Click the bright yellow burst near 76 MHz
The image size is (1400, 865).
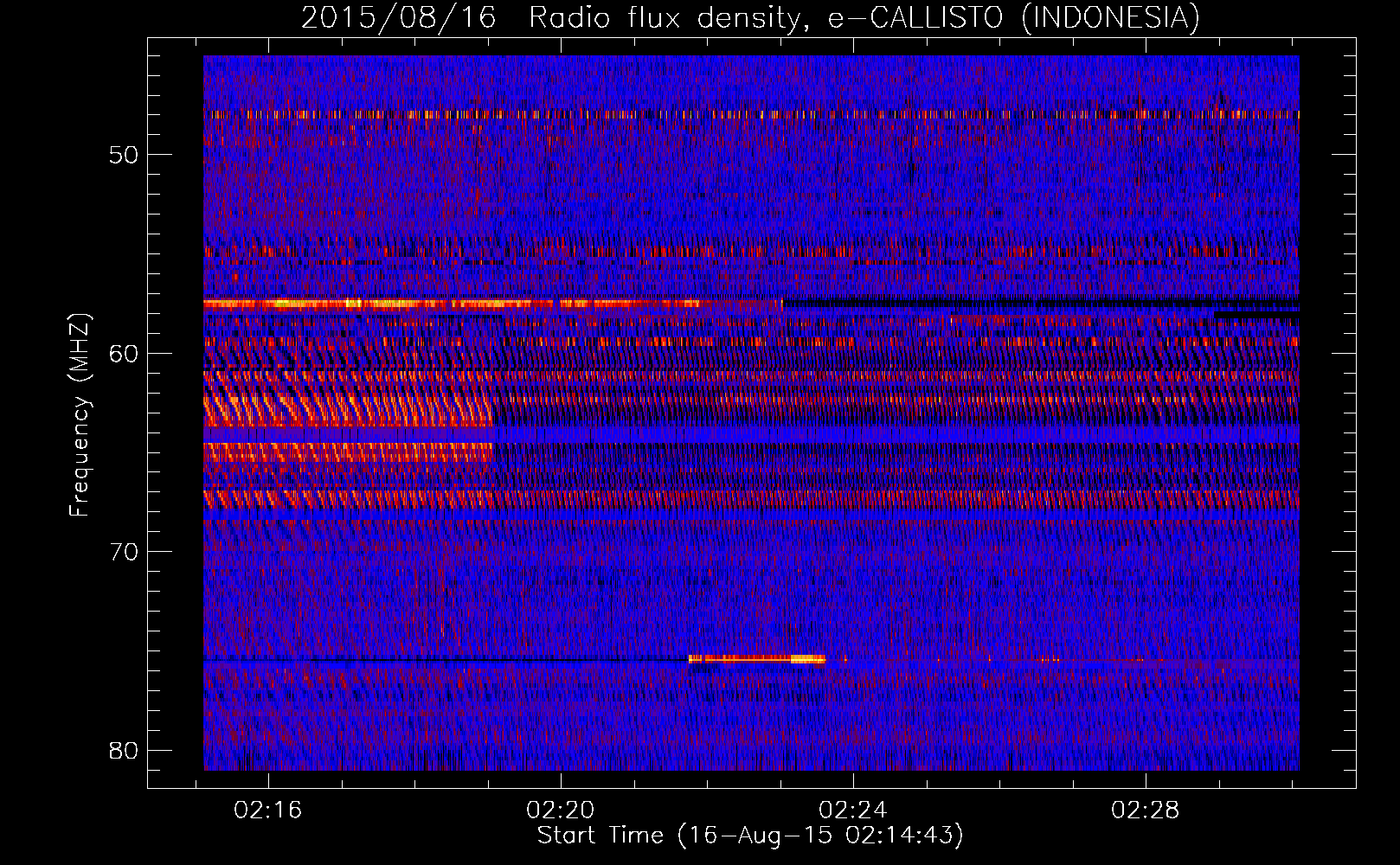[757, 659]
